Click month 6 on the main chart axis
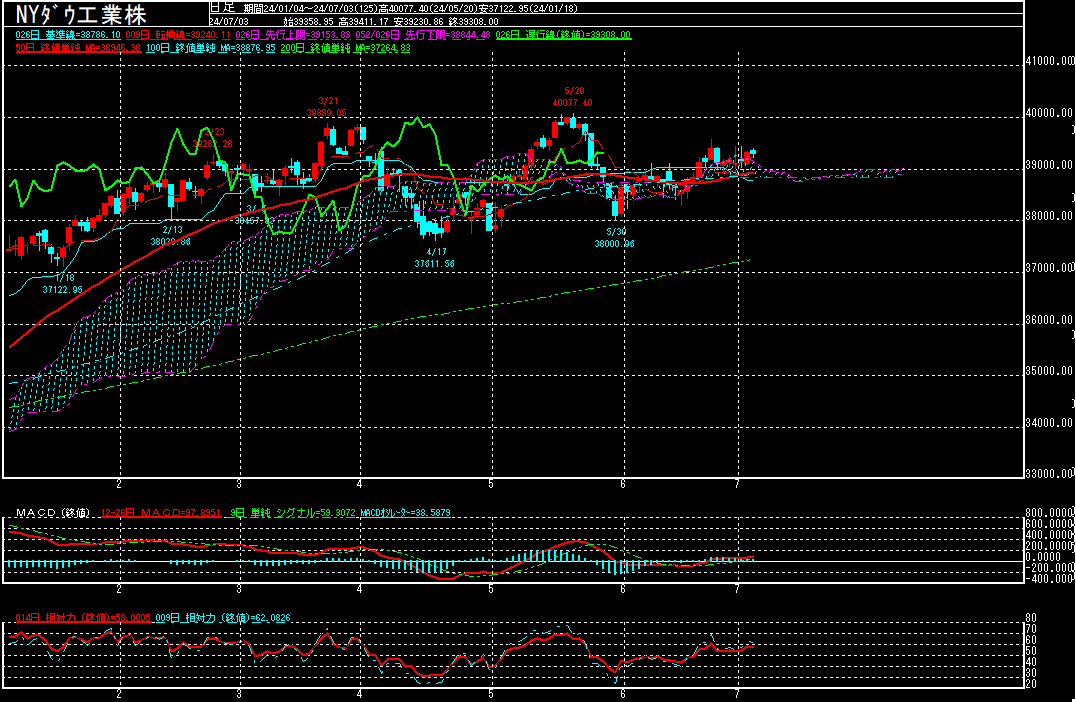The width and height of the screenshot is (1076, 702). pyautogui.click(x=623, y=484)
